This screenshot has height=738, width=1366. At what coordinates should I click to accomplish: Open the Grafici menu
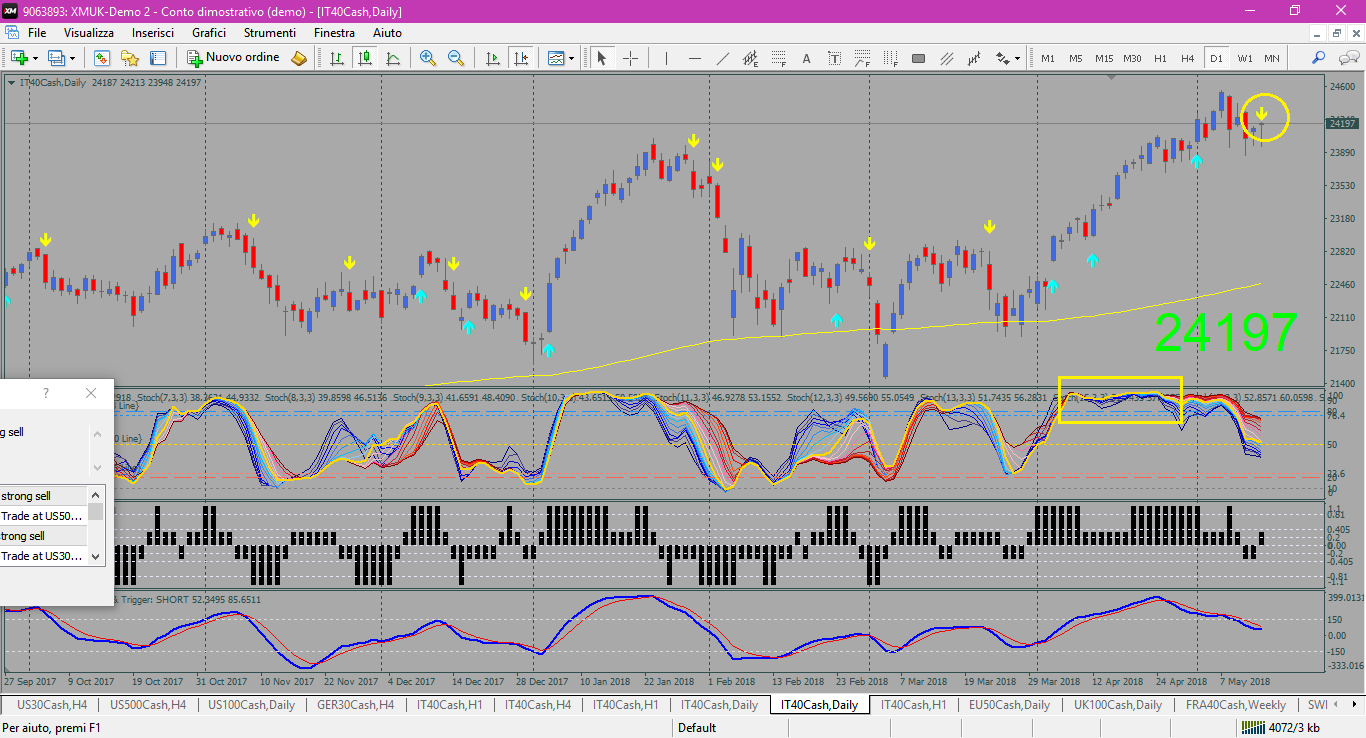tap(210, 33)
